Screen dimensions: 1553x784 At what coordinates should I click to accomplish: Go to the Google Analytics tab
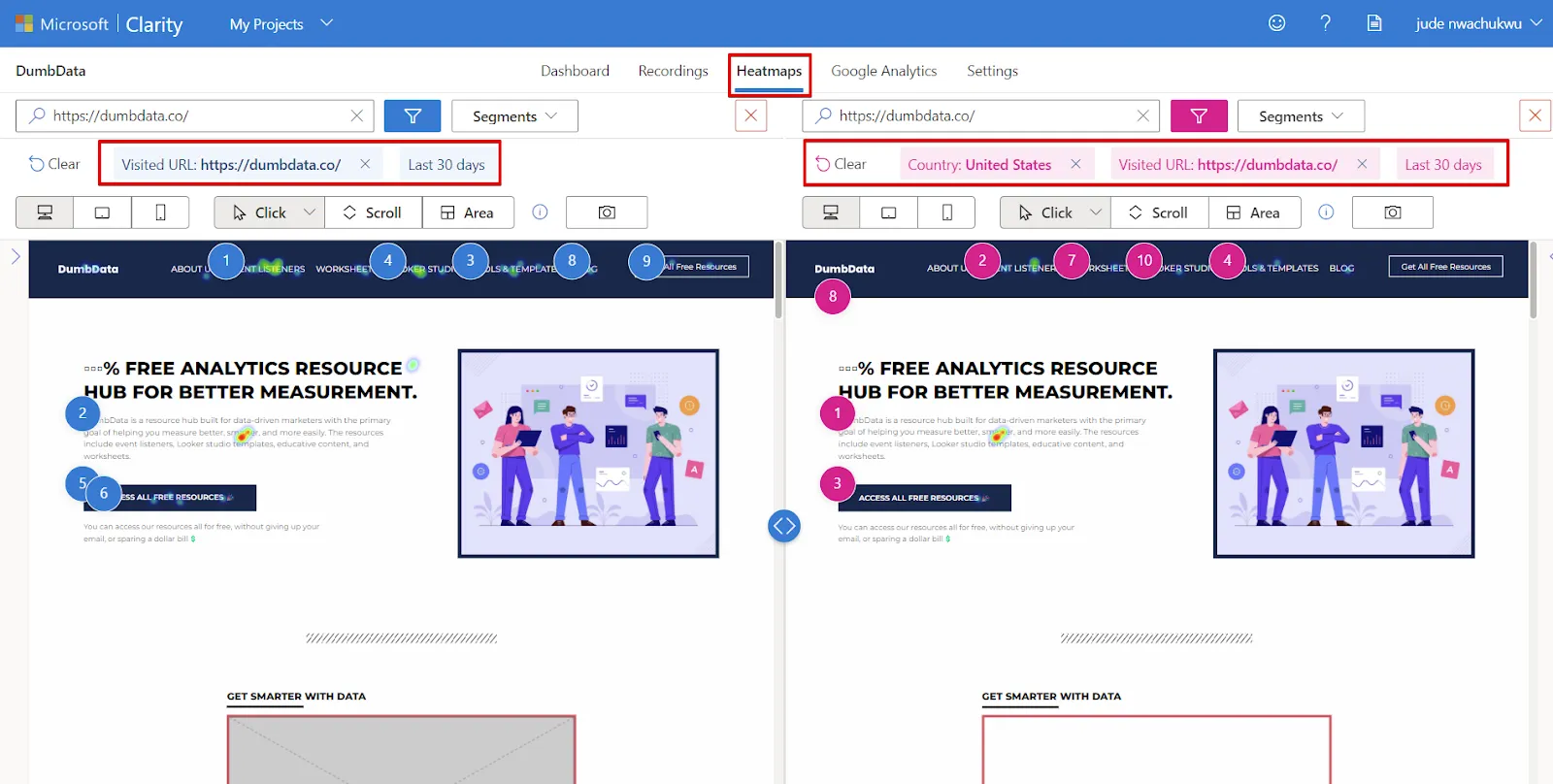click(x=883, y=71)
